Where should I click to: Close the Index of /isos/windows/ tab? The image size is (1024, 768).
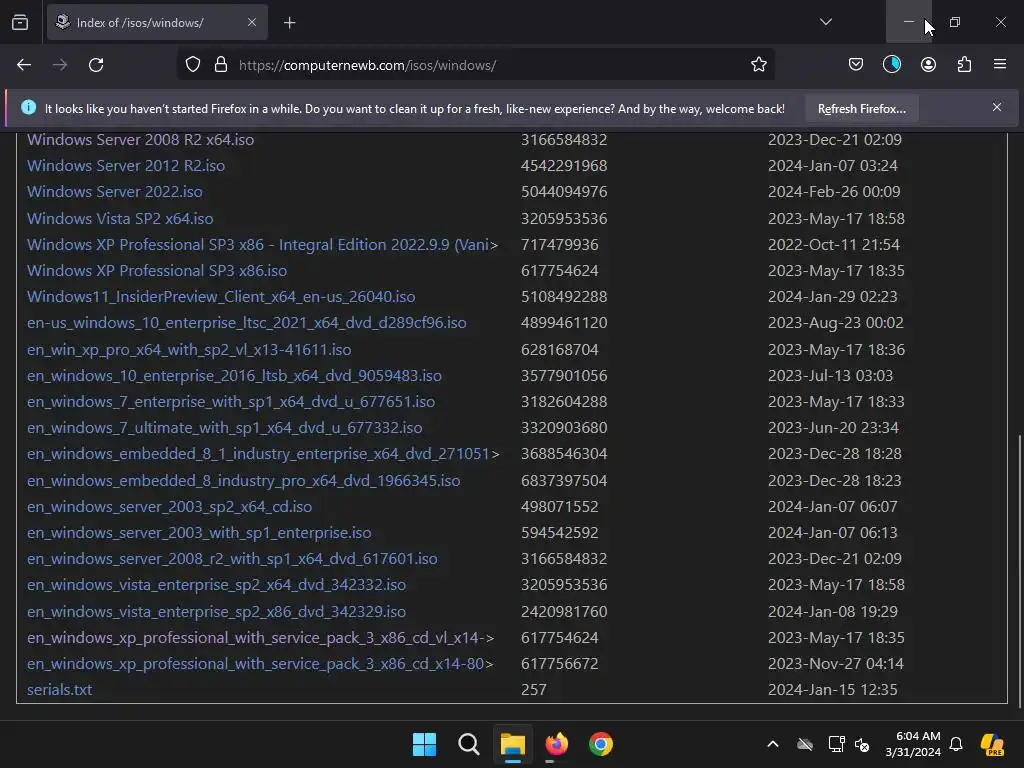tap(251, 22)
